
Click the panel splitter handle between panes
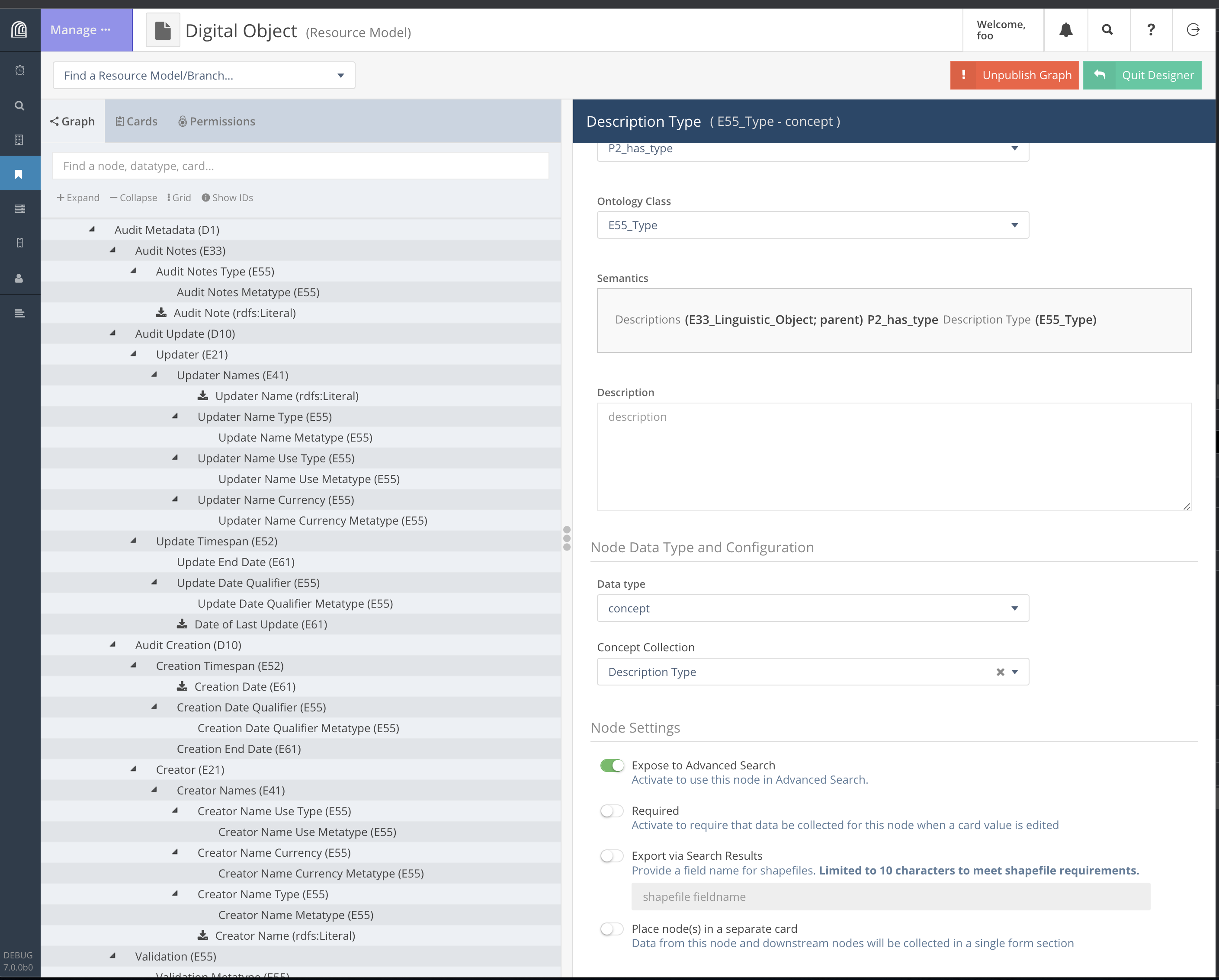point(567,538)
